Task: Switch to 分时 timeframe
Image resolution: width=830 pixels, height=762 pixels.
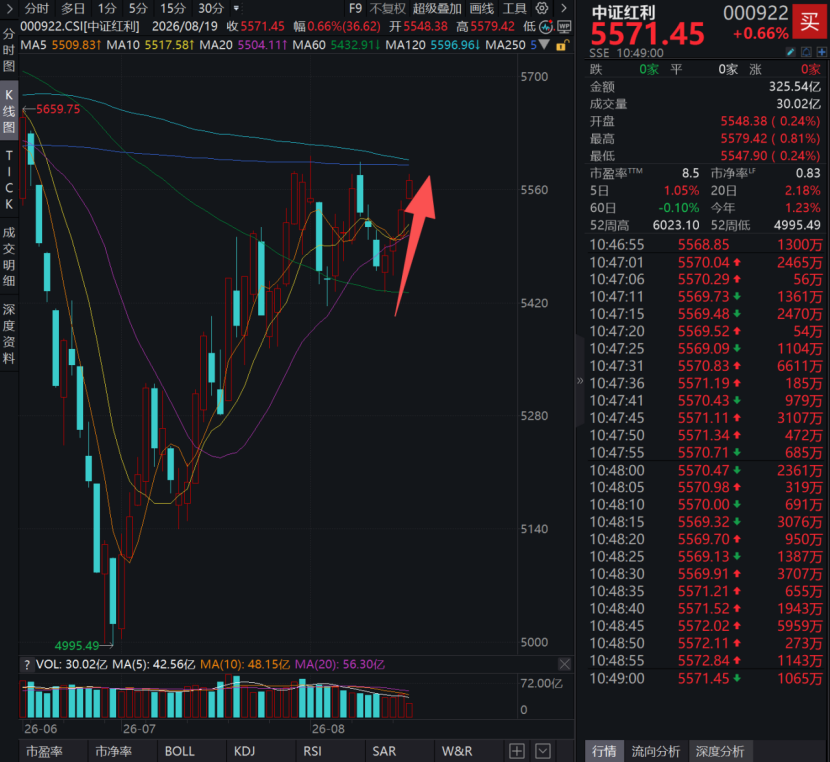Action: tap(37, 8)
